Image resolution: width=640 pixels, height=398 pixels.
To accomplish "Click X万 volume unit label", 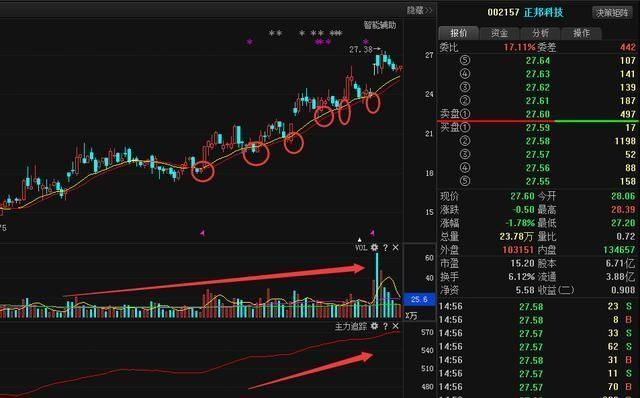I will (411, 316).
